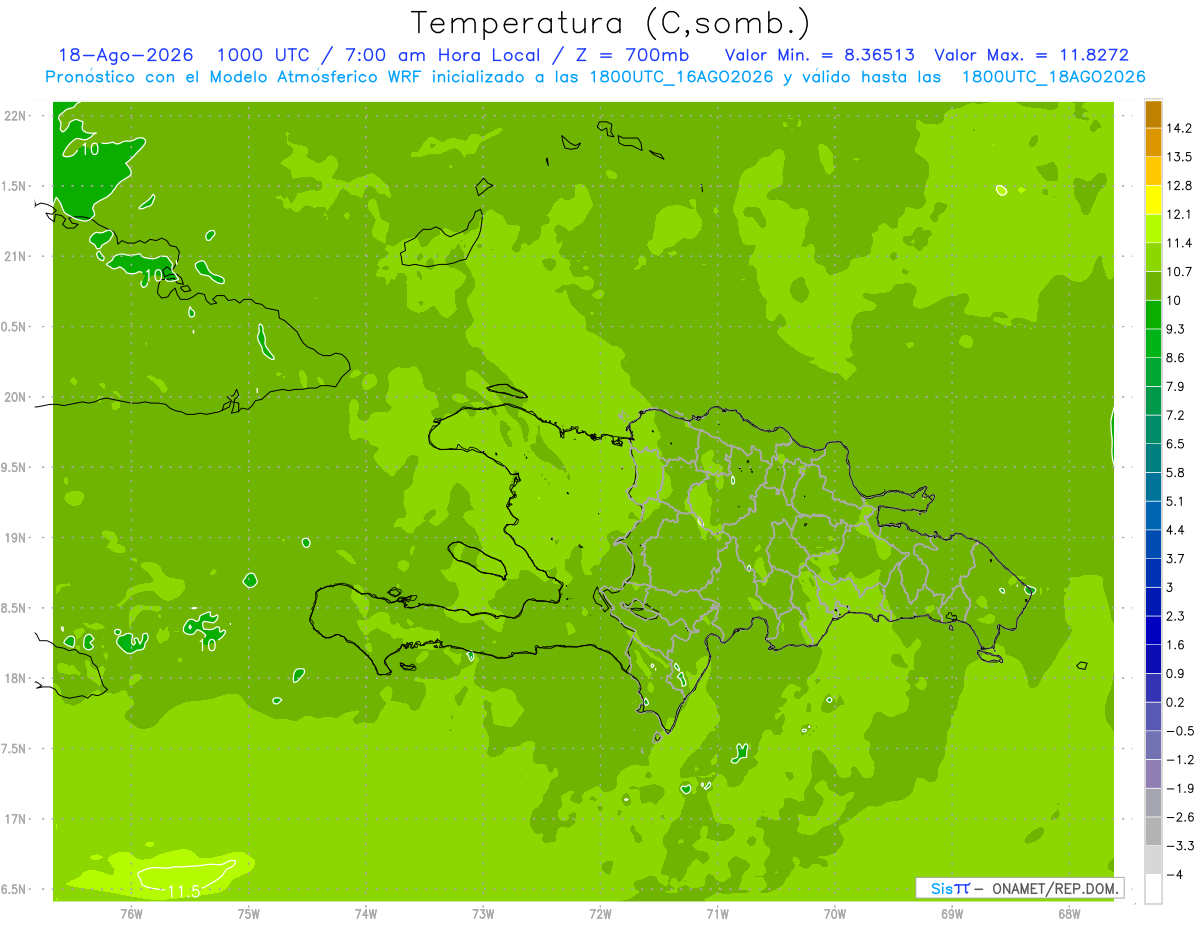Click the "71W" longitude label
Screen dimensions: 1200x927
tap(717, 914)
